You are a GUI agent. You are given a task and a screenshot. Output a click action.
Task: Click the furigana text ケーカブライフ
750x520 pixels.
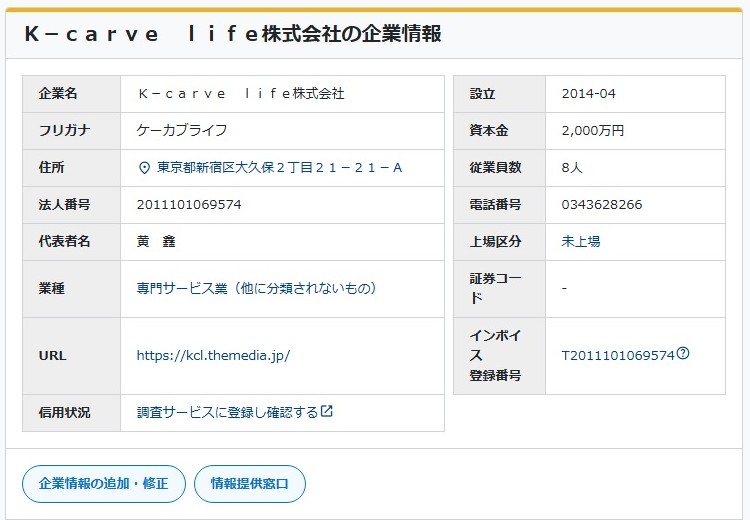pos(182,131)
